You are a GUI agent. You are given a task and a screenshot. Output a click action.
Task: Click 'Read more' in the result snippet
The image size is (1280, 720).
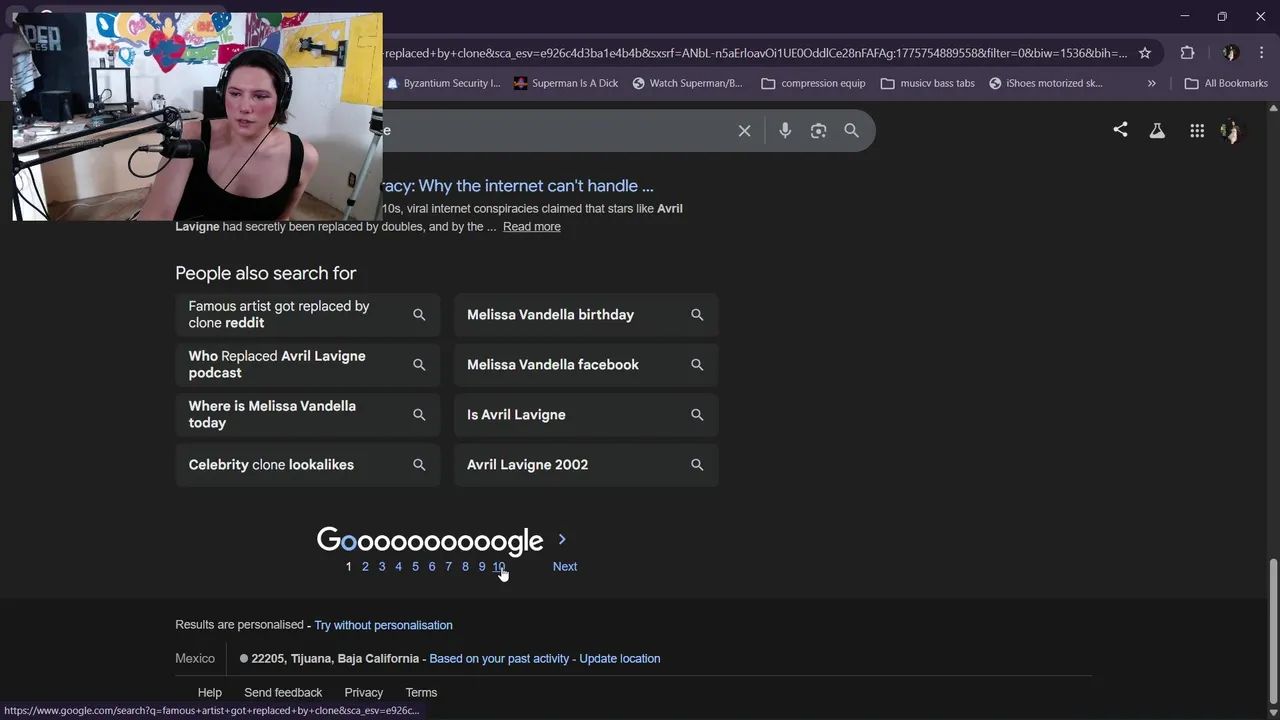coord(532,227)
